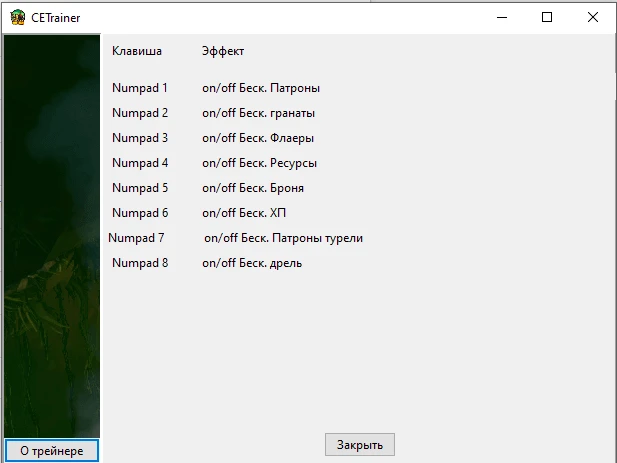The height and width of the screenshot is (463, 617).
Task: Select the Numpad 4 key label
Action: click(140, 163)
